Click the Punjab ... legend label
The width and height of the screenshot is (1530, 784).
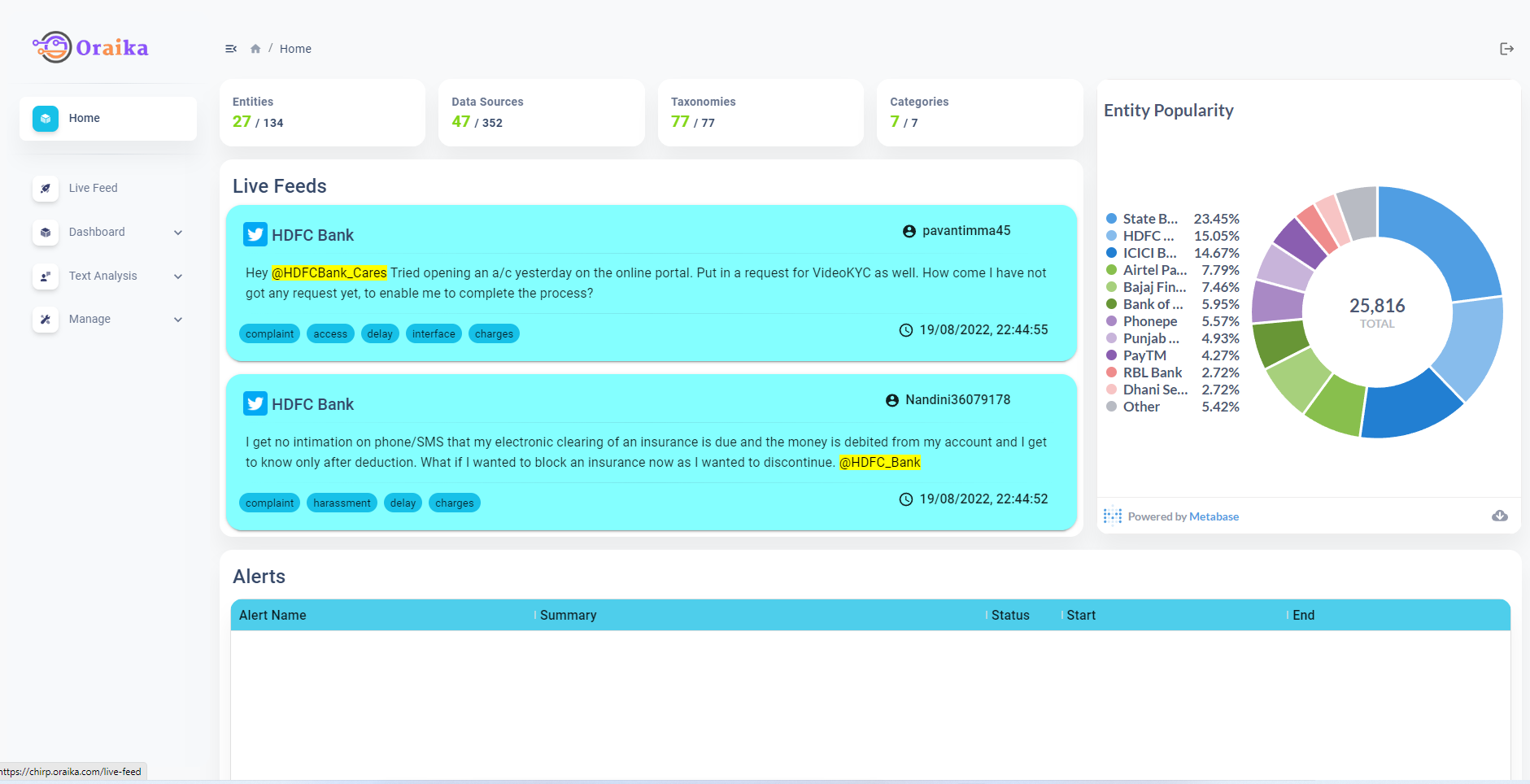pos(1151,338)
